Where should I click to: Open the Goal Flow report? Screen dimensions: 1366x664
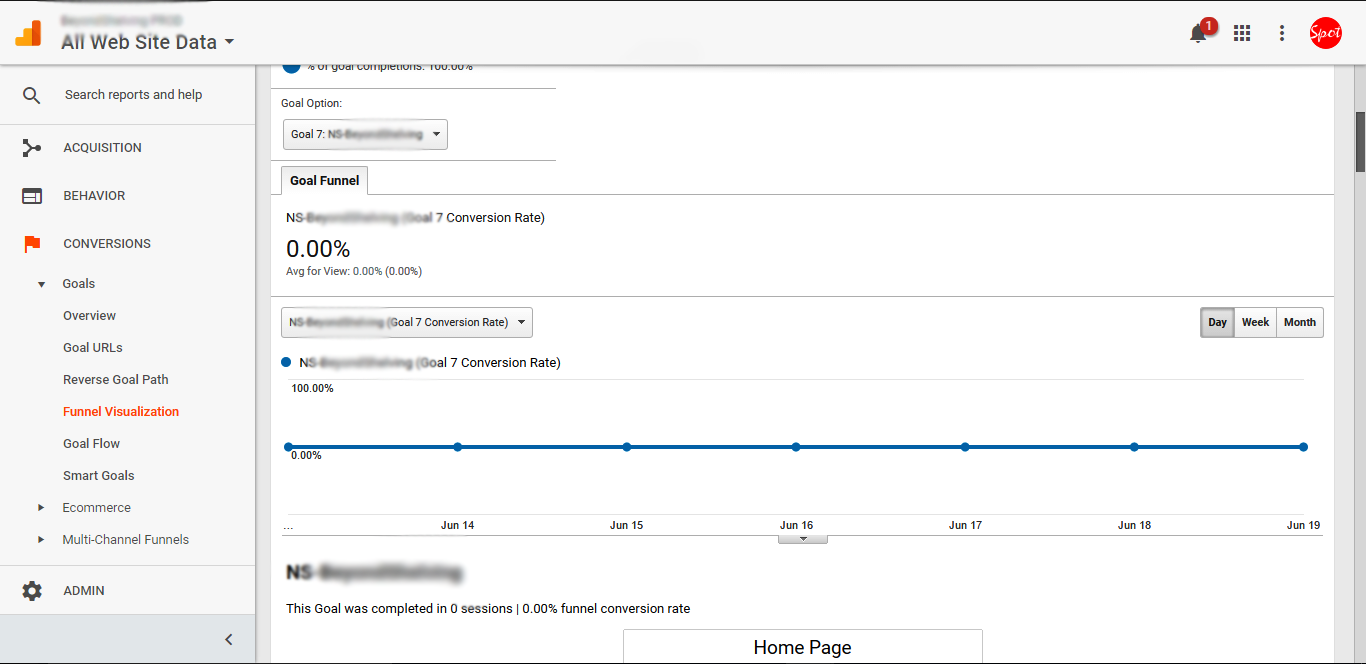[91, 444]
